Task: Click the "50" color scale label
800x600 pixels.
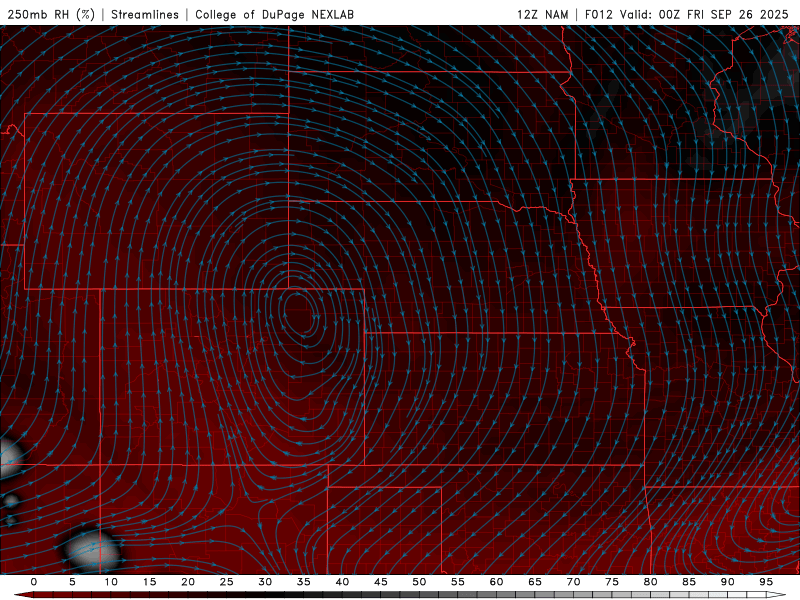Action: click(x=419, y=582)
